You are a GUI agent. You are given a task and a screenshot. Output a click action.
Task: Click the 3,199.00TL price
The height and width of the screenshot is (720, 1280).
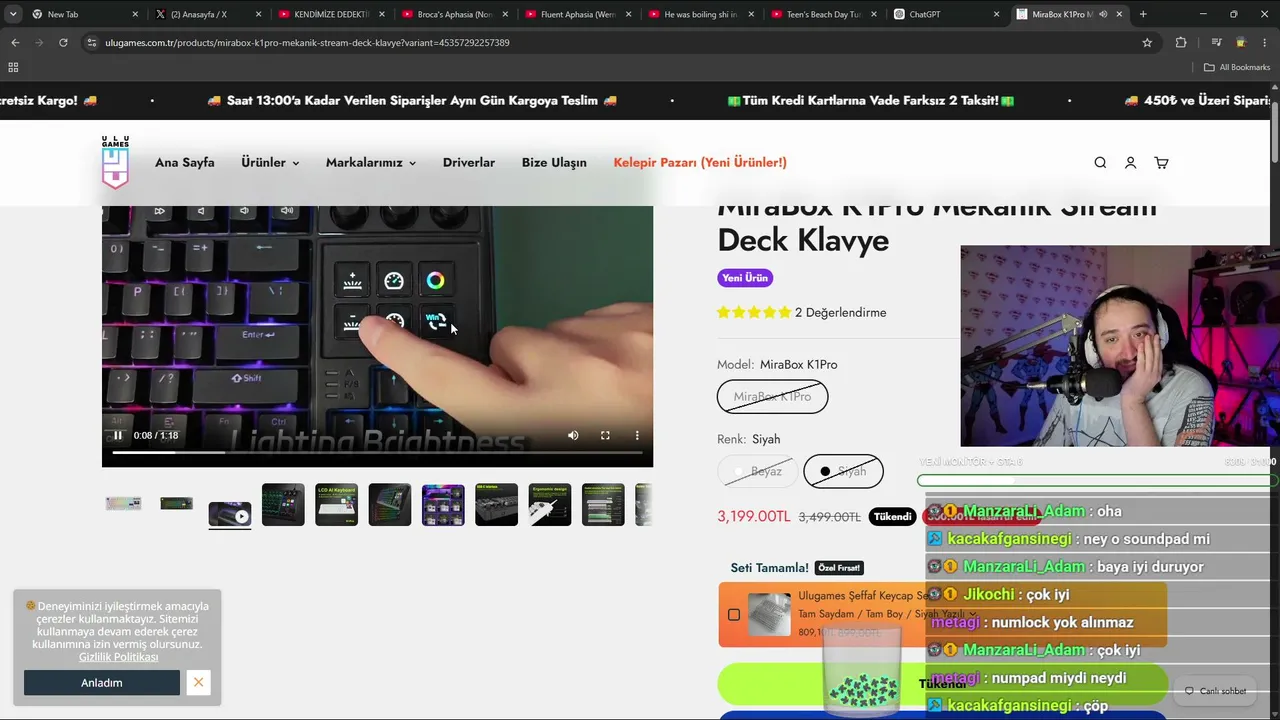tap(754, 517)
